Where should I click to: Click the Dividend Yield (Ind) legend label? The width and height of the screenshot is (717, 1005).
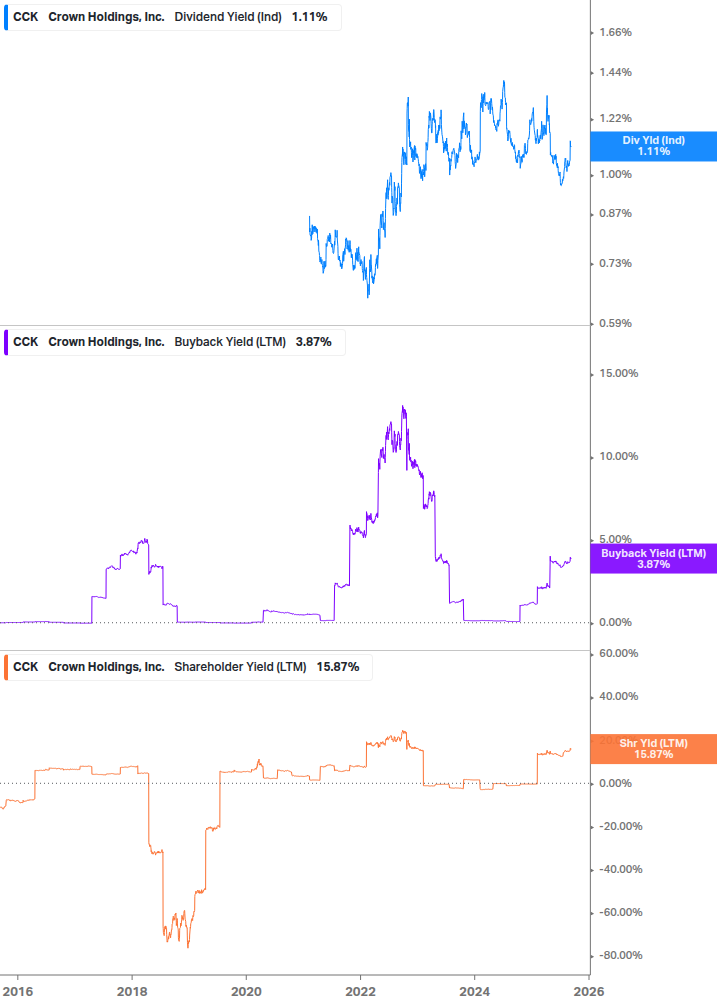(x=228, y=17)
